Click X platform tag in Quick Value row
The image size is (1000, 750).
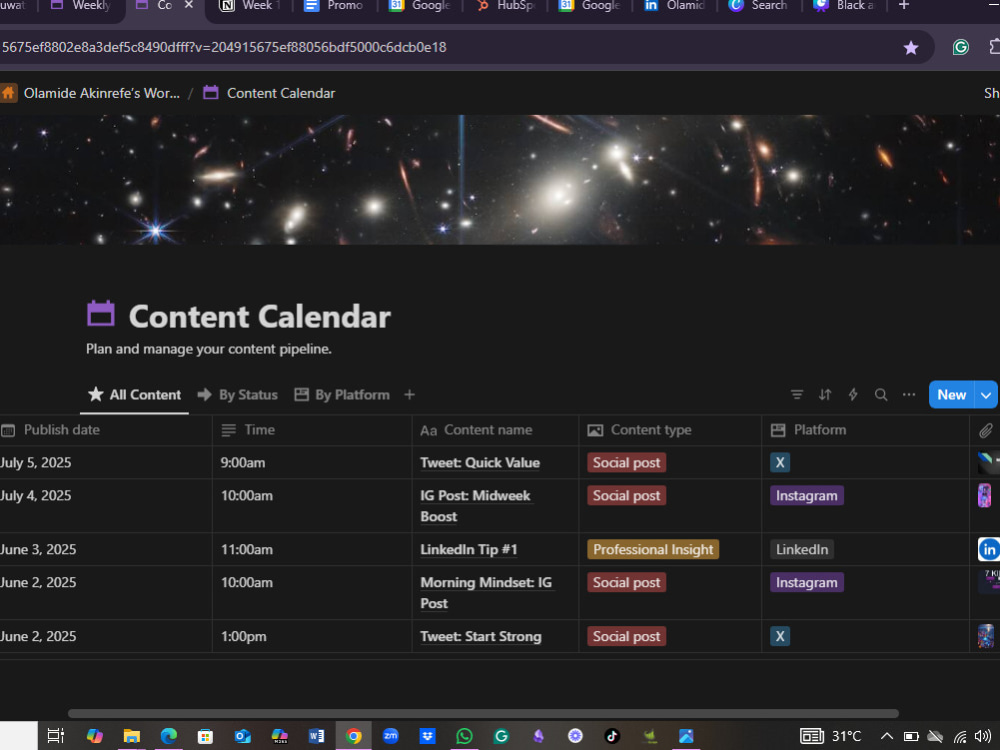(780, 462)
